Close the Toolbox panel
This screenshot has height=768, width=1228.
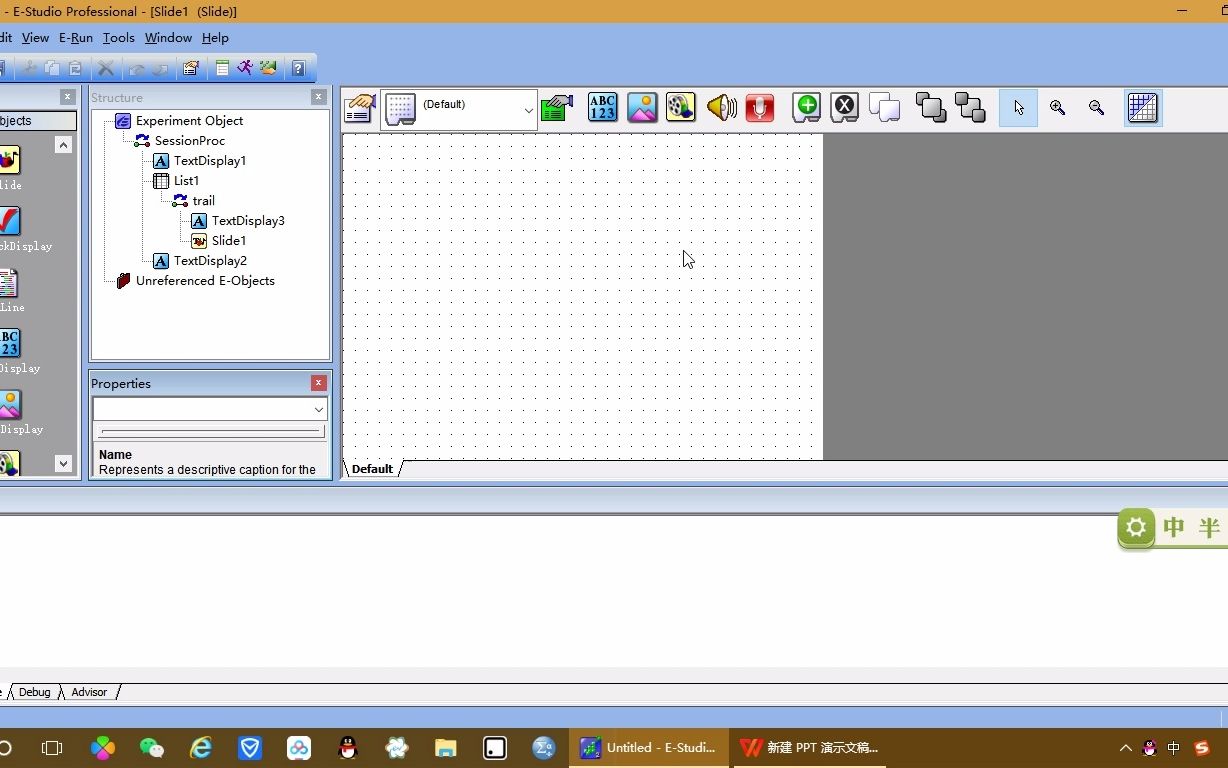[x=67, y=97]
